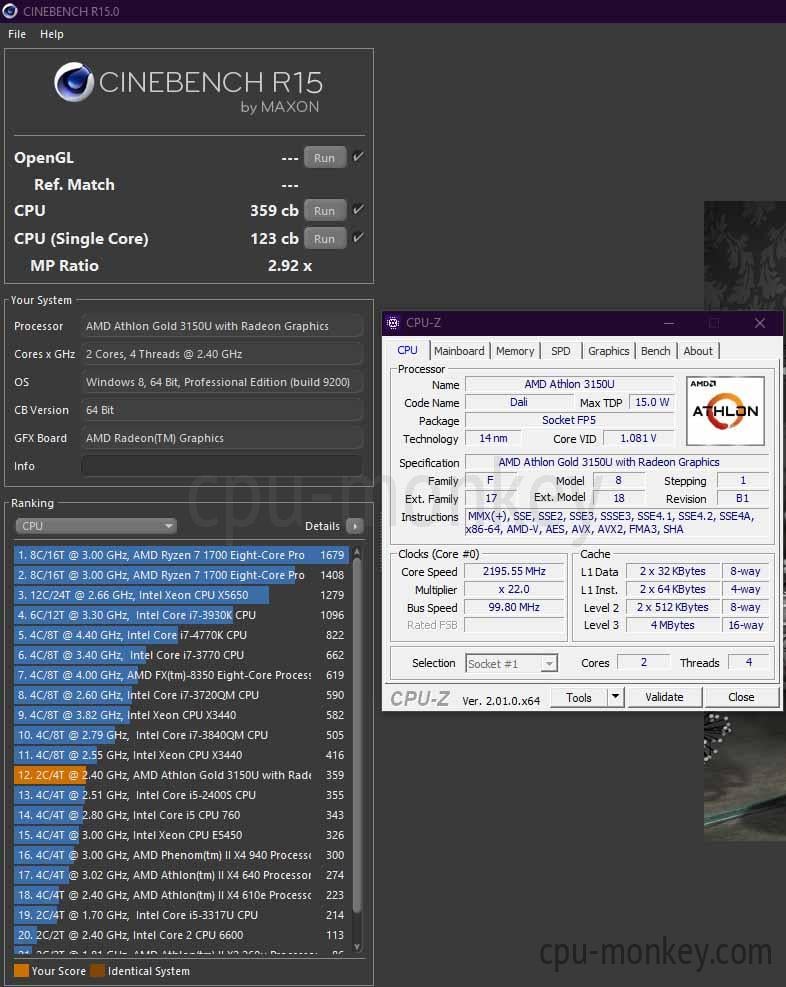Toggle the CPU (Single Core) checkmark
This screenshot has width=786, height=987.
pyautogui.click(x=358, y=237)
